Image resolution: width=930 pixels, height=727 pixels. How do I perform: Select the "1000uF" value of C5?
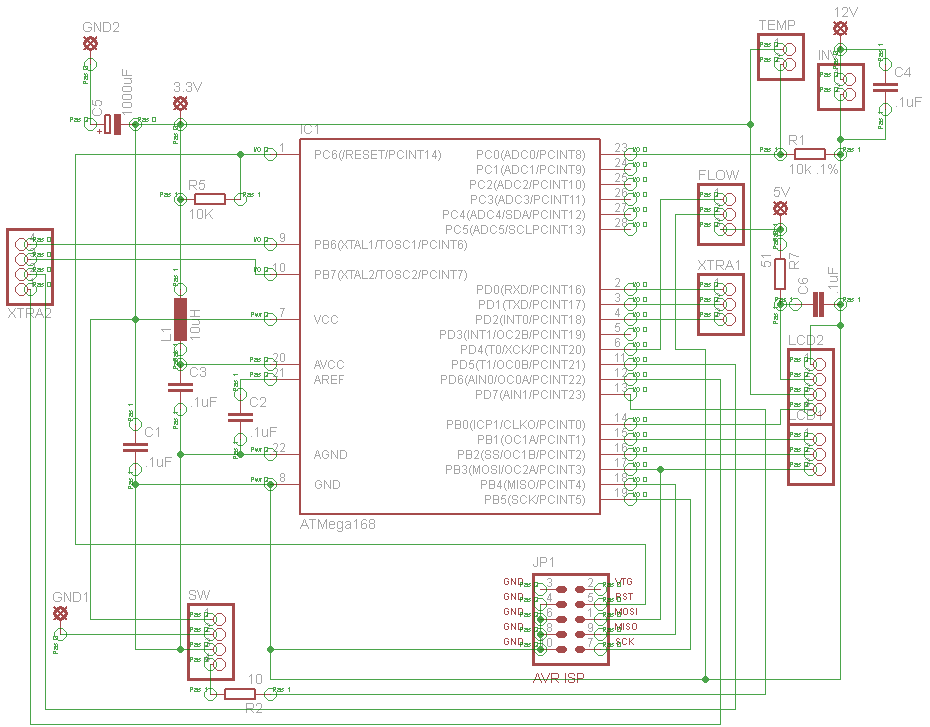point(127,90)
